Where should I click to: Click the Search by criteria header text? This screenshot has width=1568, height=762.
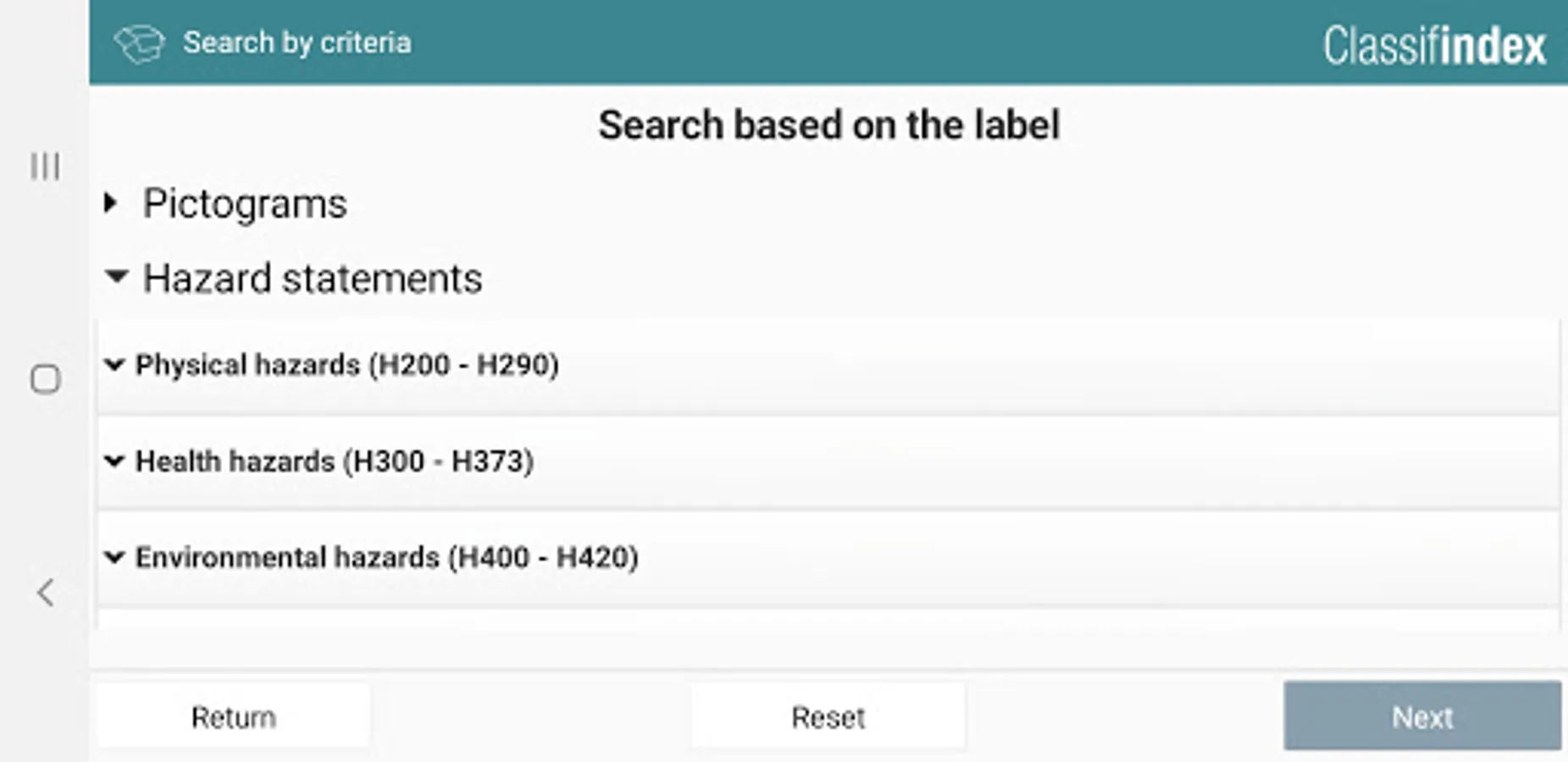pos(296,43)
